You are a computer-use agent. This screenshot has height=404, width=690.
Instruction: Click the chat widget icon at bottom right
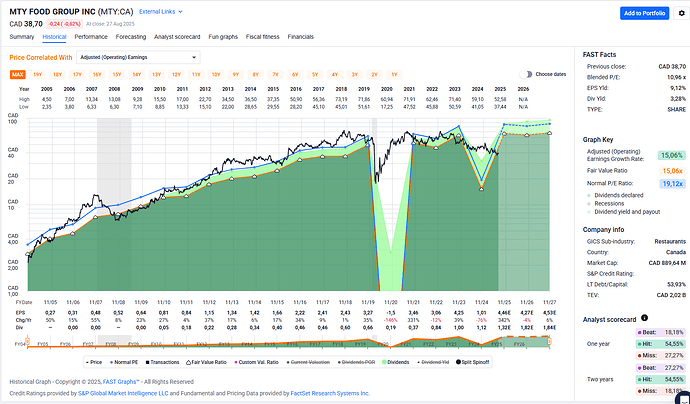[x=683, y=398]
